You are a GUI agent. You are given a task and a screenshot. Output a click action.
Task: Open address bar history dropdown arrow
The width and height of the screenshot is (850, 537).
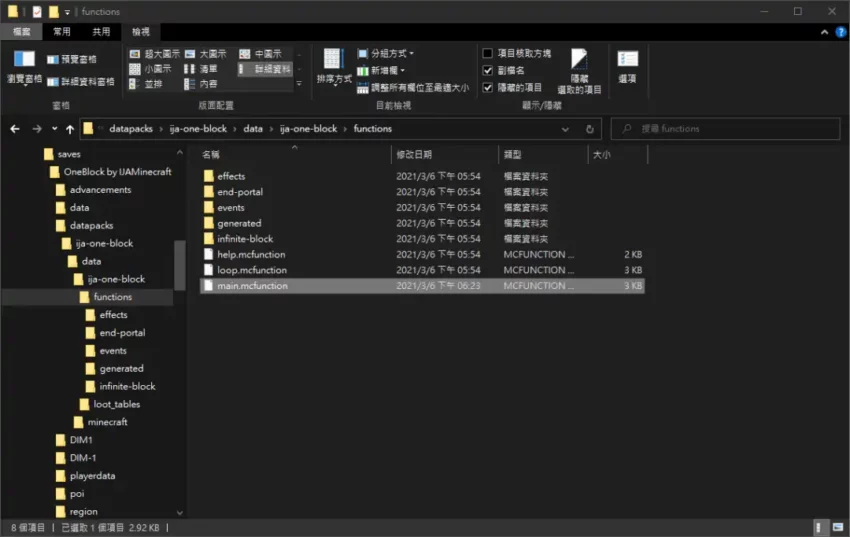(566, 129)
